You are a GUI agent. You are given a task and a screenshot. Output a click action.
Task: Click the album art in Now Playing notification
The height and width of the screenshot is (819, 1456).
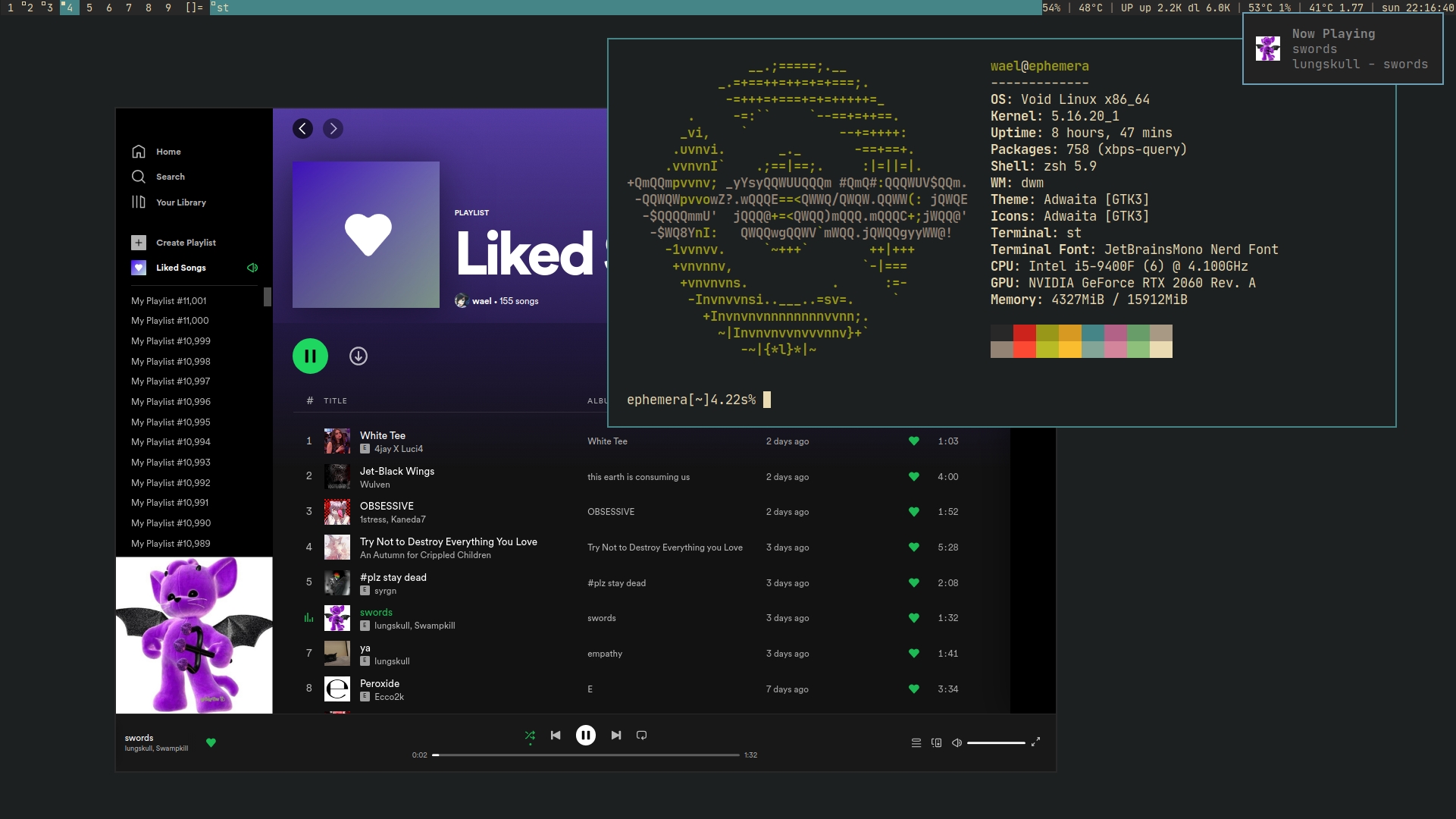point(1267,49)
